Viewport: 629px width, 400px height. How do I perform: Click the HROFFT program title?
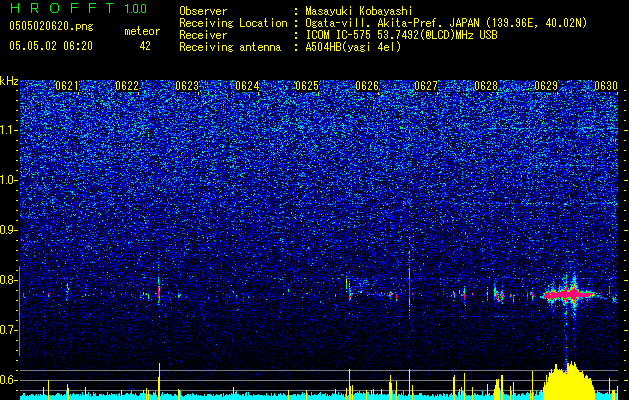[62, 8]
